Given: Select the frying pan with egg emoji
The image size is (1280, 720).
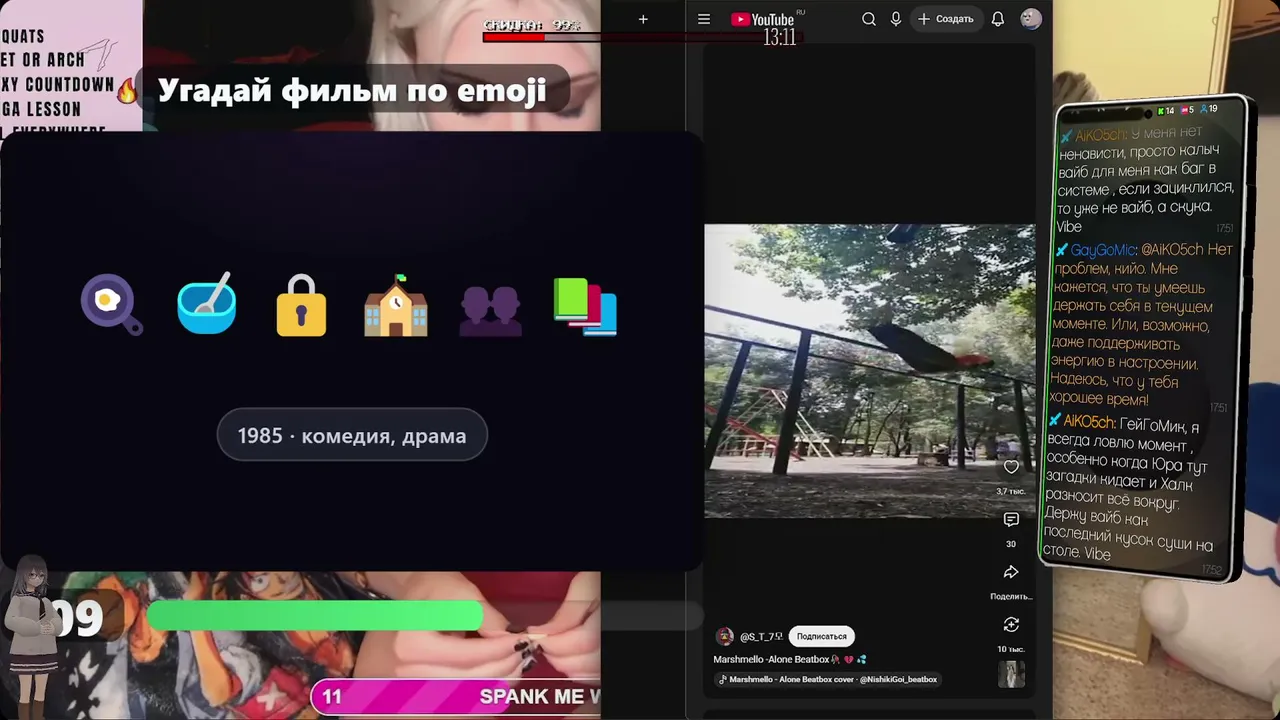Looking at the screenshot, I should pos(112,304).
